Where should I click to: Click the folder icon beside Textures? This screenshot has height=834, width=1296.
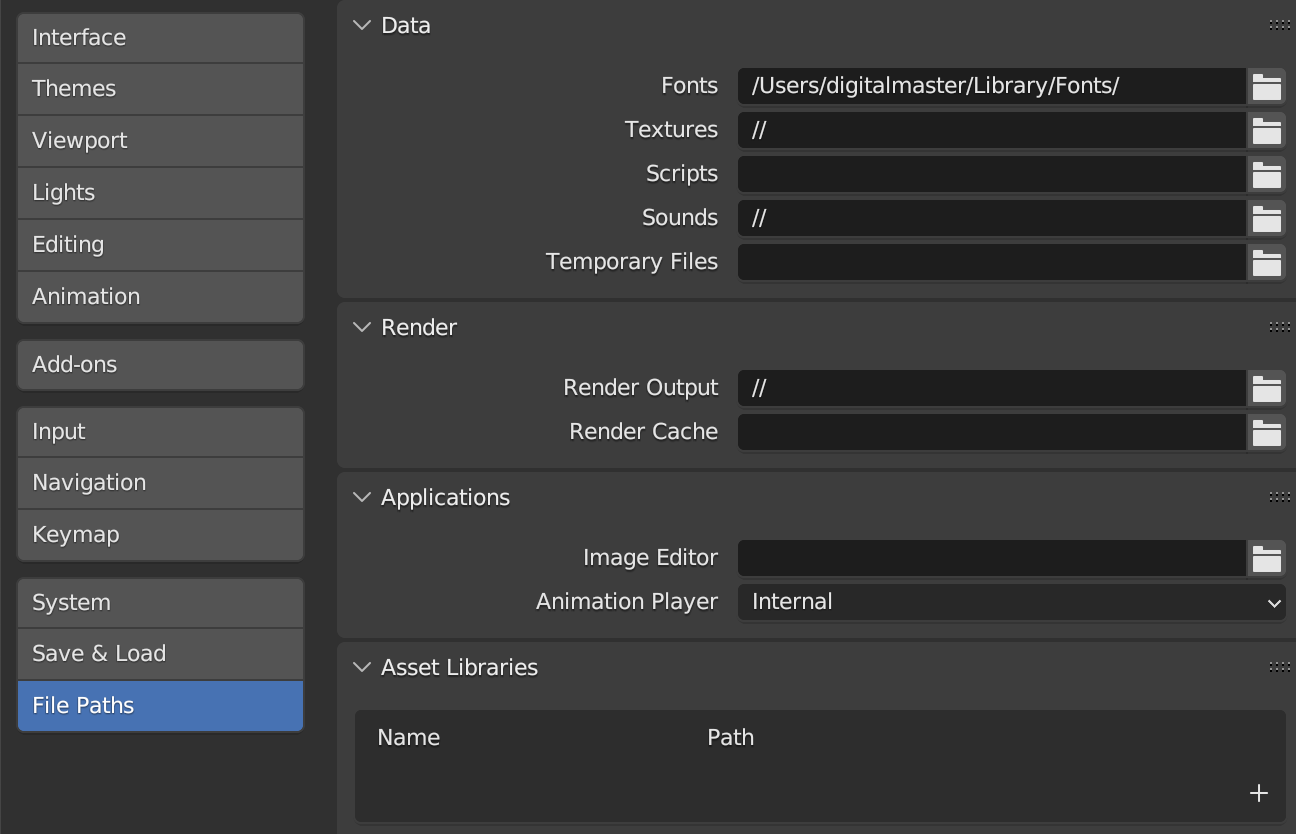pos(1266,130)
